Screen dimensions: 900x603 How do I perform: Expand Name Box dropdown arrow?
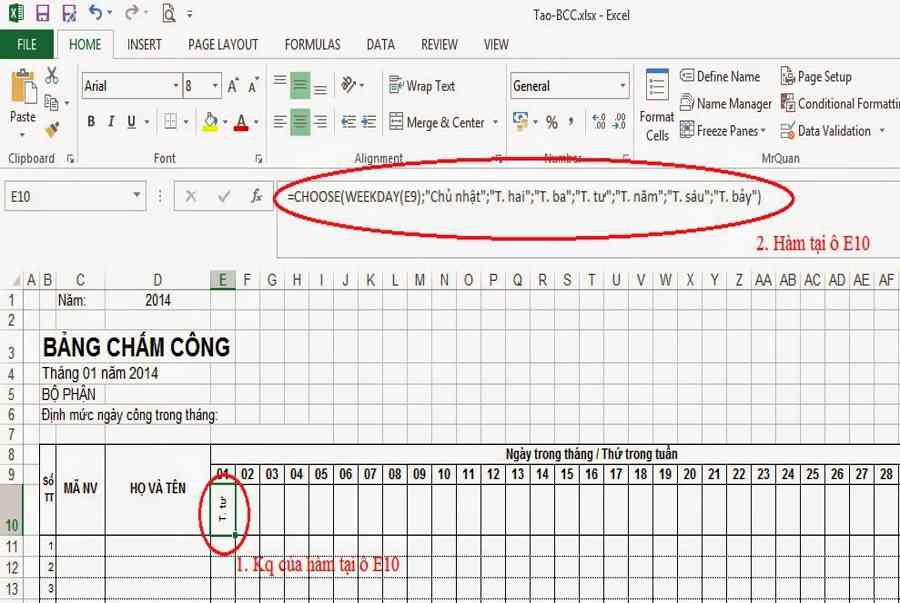tap(137, 196)
